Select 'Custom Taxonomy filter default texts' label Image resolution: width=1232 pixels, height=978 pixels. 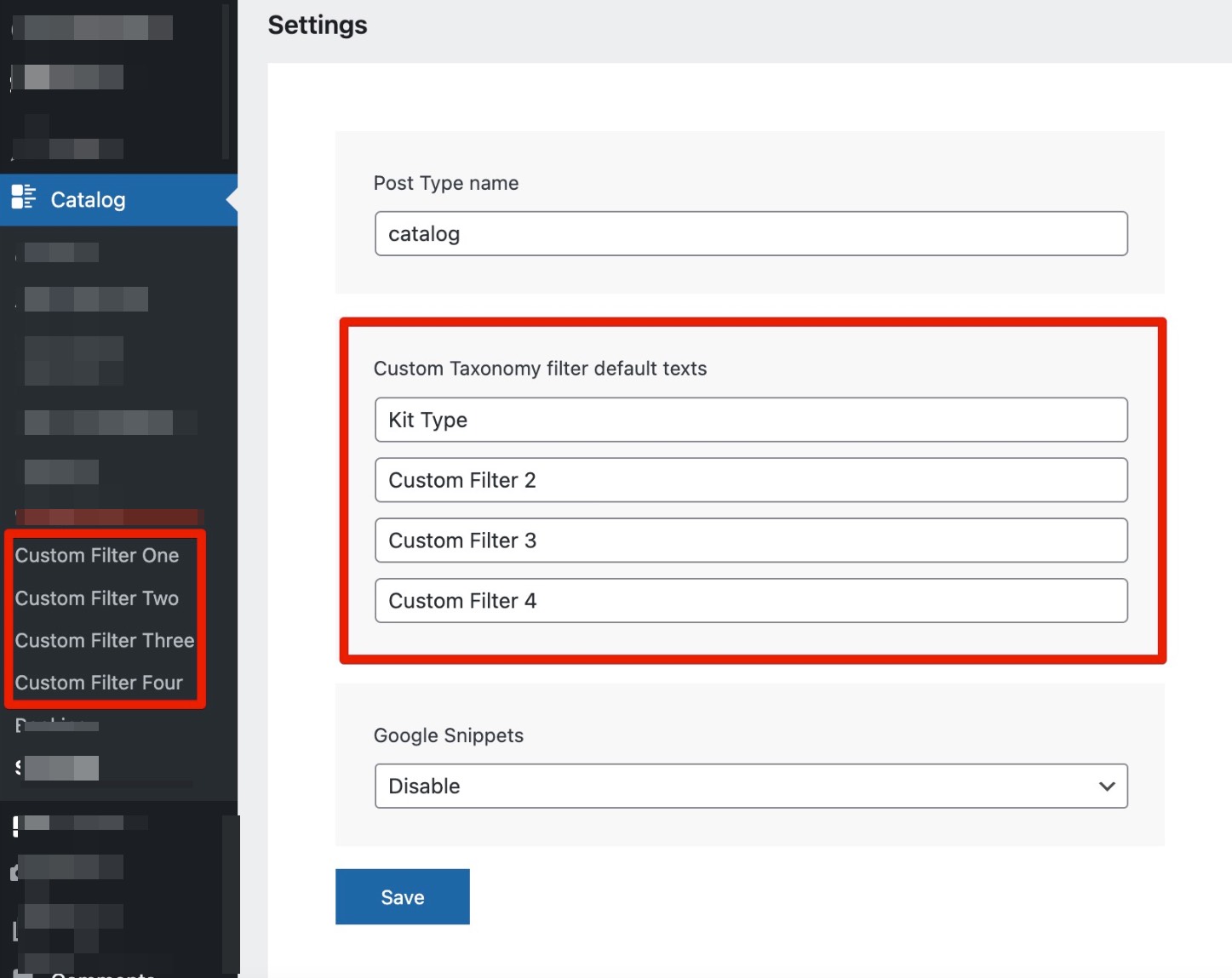(x=541, y=369)
